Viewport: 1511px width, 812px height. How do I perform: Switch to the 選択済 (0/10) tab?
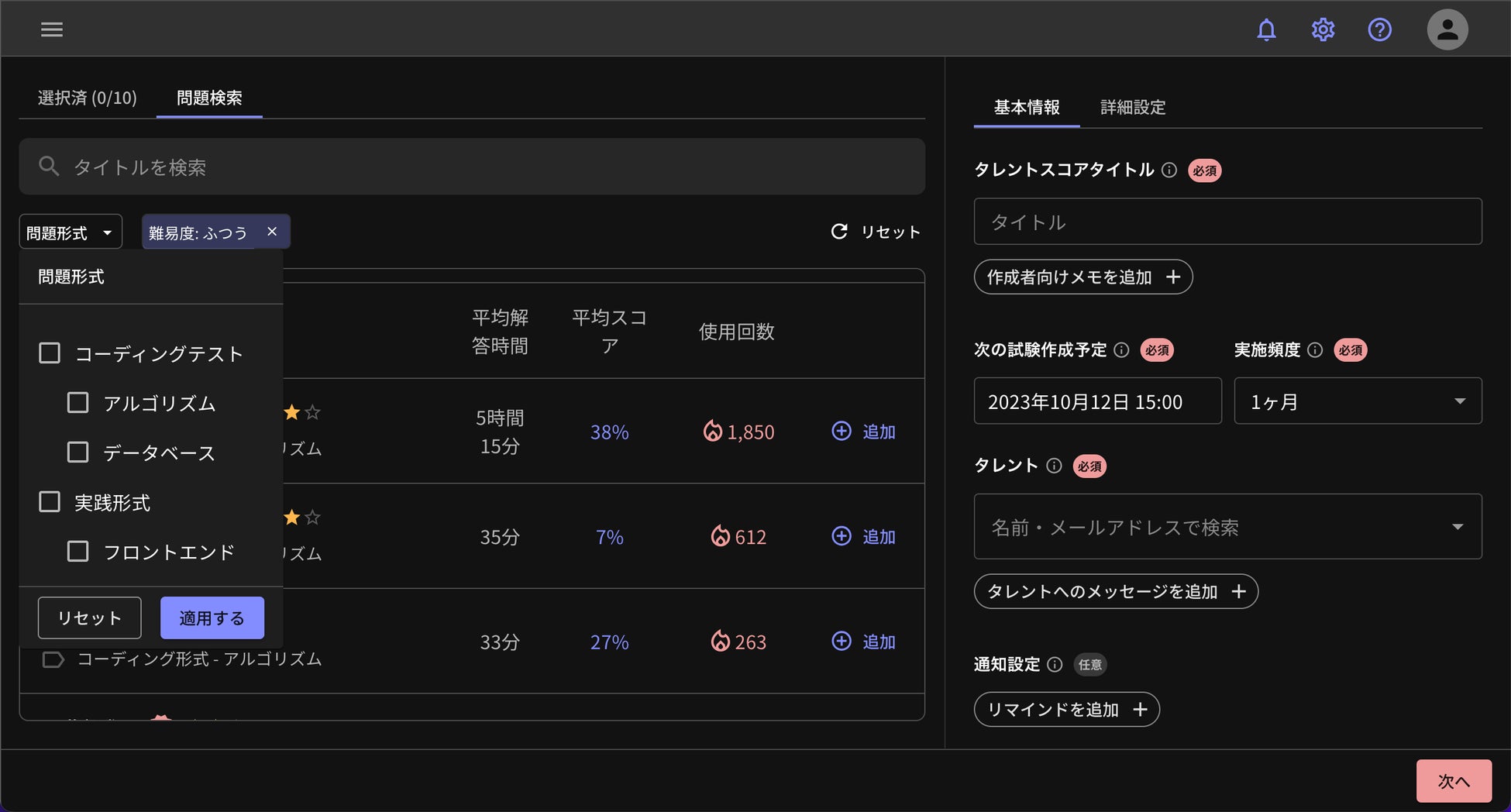pyautogui.click(x=87, y=98)
